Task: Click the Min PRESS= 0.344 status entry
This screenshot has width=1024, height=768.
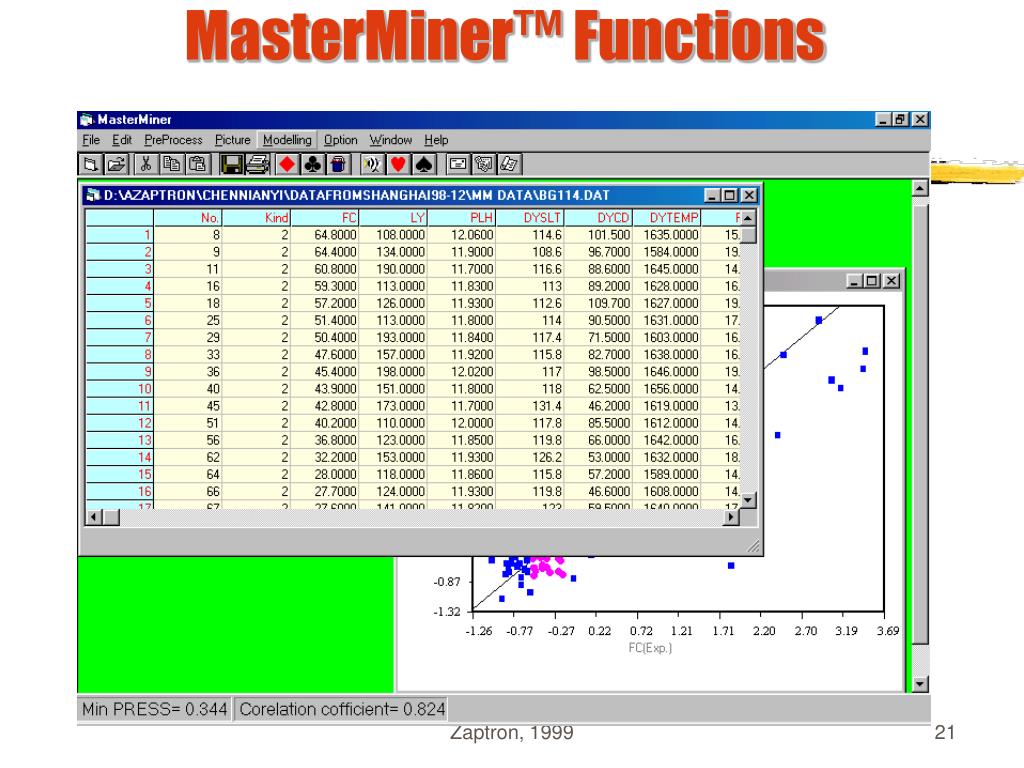Action: tap(154, 709)
